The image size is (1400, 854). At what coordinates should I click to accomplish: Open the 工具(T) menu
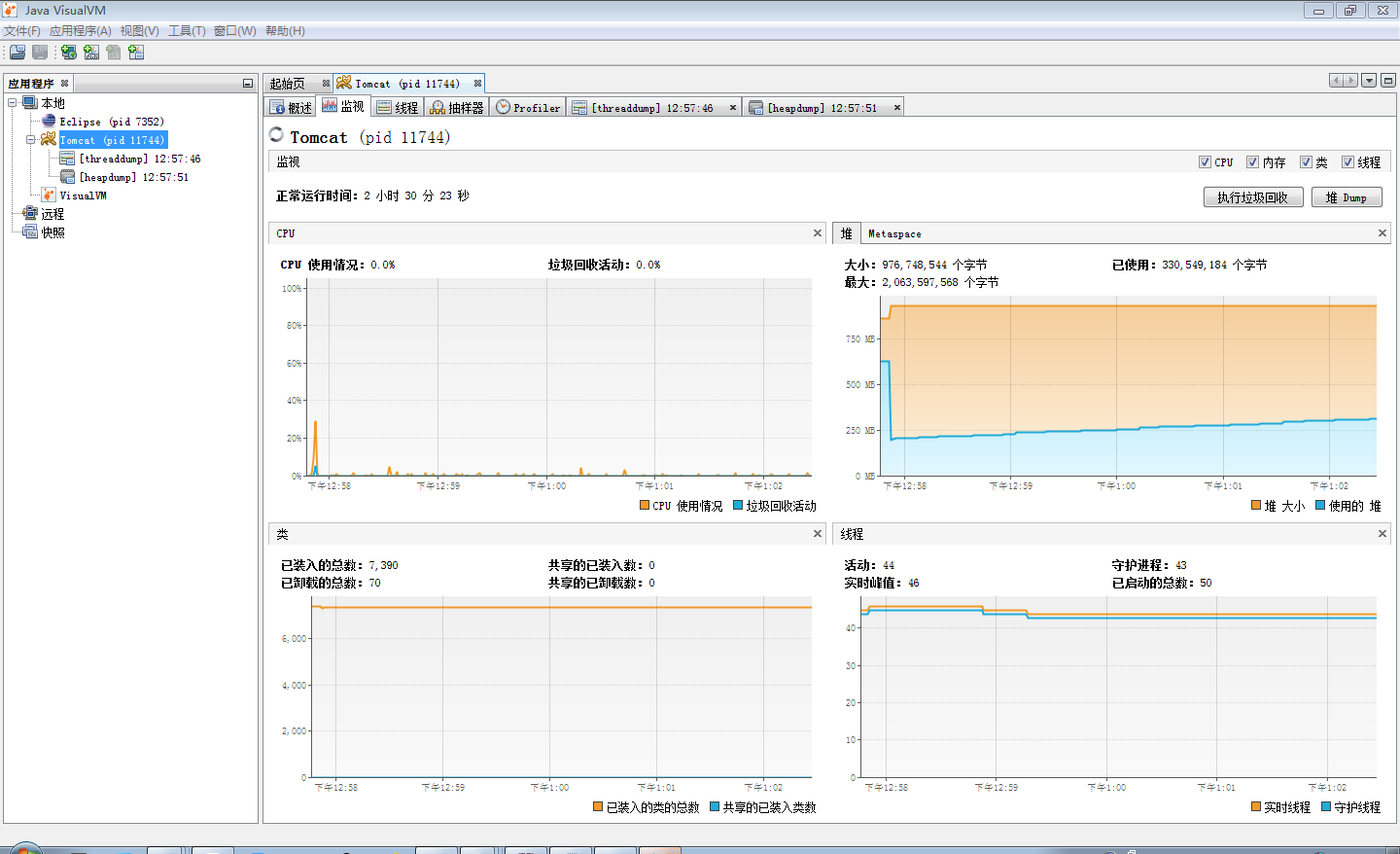tap(187, 31)
